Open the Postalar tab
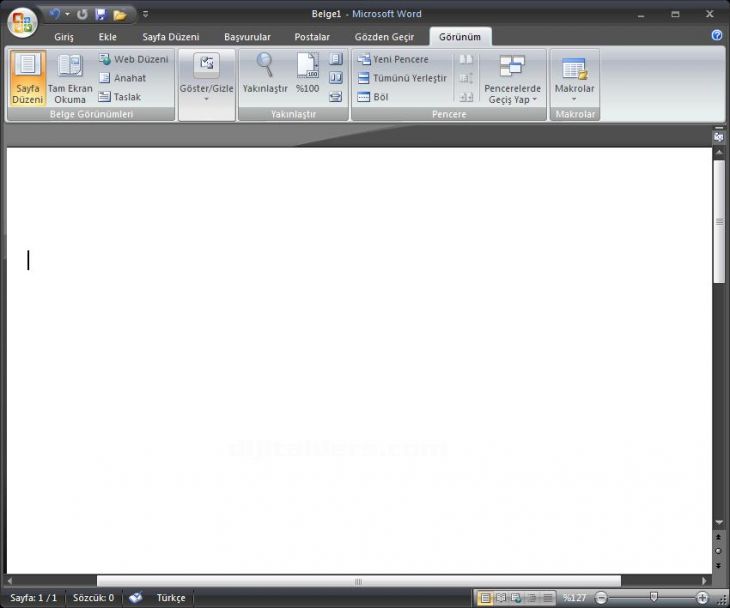 coord(312,37)
